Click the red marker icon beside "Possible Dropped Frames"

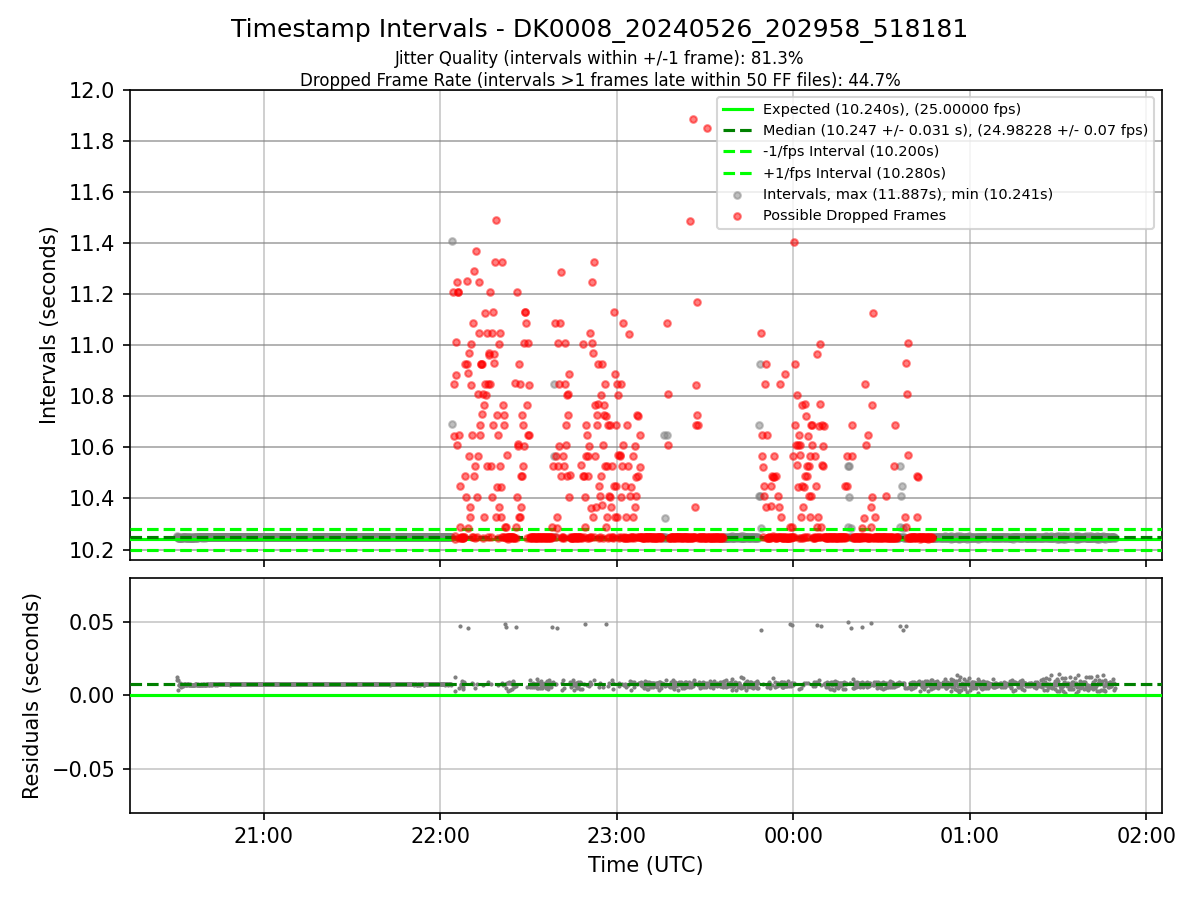point(737,215)
